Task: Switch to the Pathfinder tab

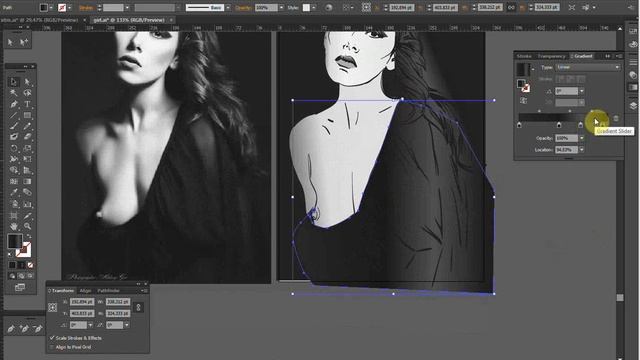Action: 109,291
